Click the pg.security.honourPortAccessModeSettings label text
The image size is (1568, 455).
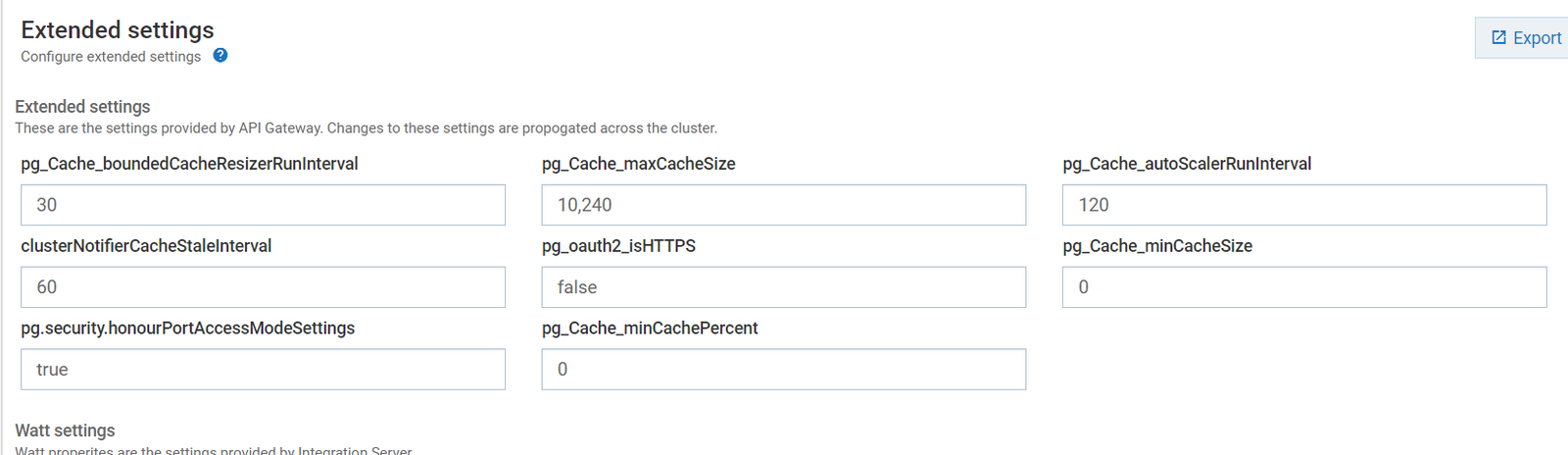(187, 329)
